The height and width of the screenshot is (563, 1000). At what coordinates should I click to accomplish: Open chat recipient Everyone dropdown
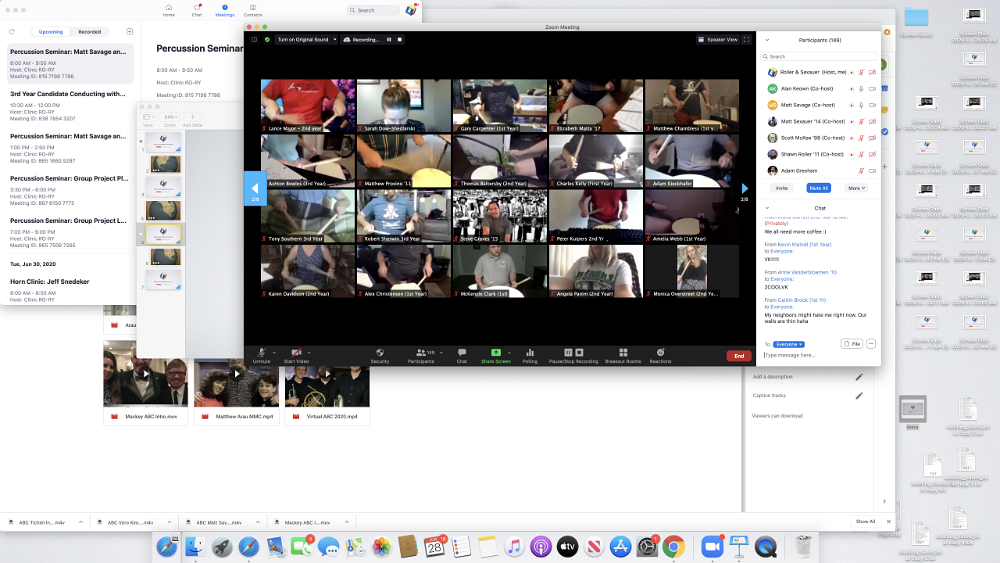click(x=788, y=344)
